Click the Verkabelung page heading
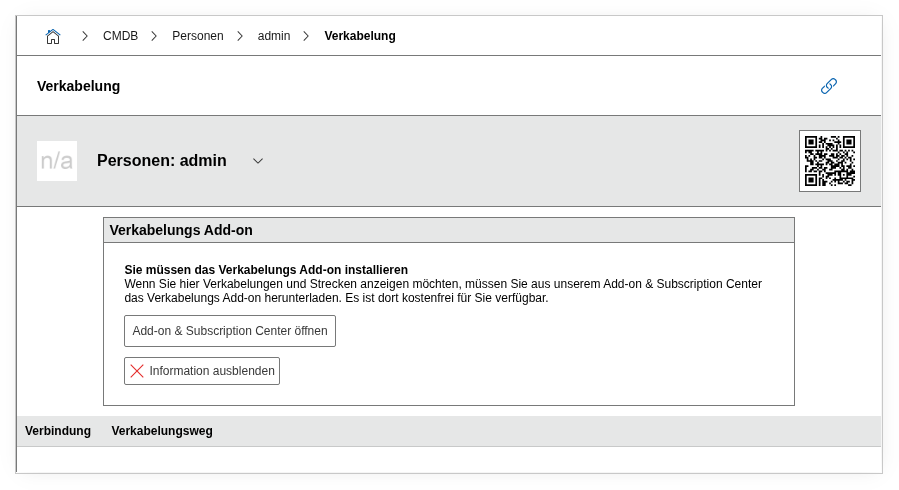 [78, 86]
